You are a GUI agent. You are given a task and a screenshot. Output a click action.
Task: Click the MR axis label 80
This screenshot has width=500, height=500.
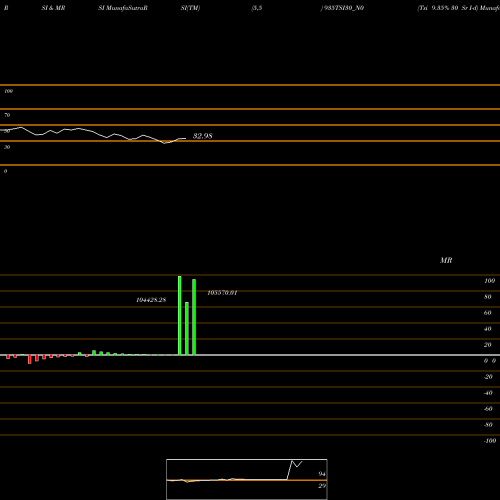coord(488,297)
